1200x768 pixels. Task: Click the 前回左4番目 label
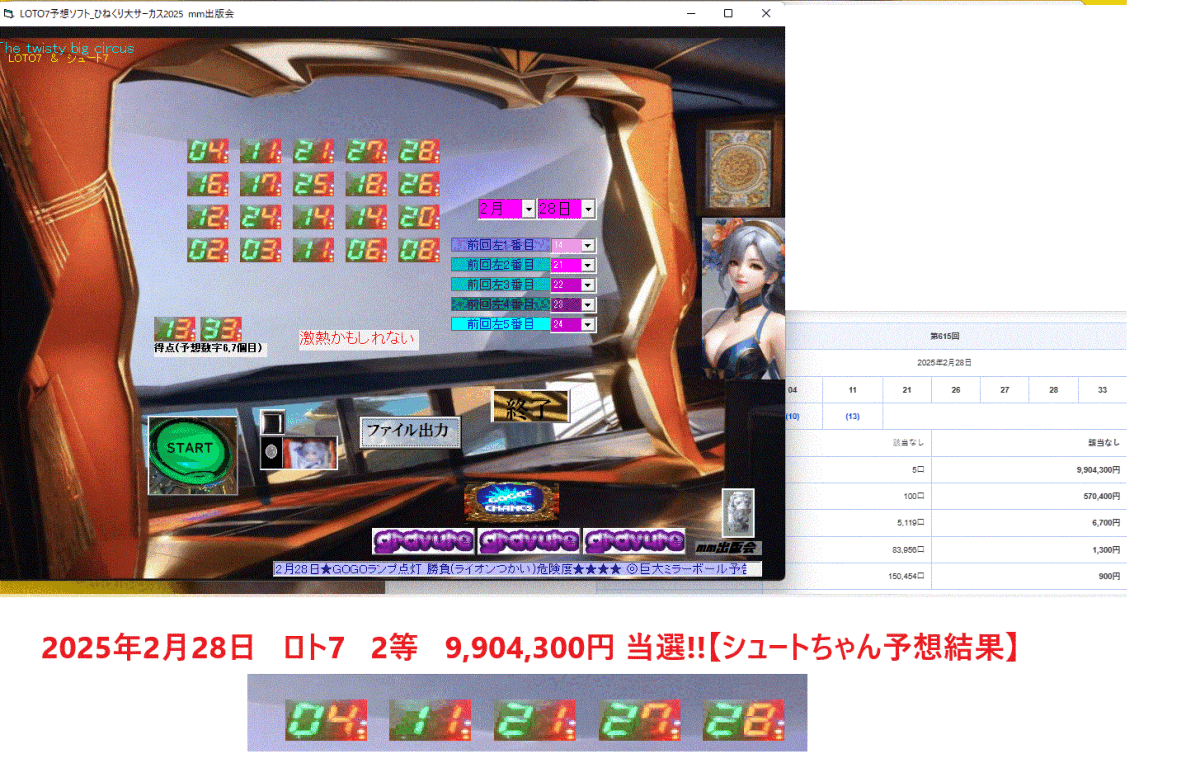(x=500, y=304)
